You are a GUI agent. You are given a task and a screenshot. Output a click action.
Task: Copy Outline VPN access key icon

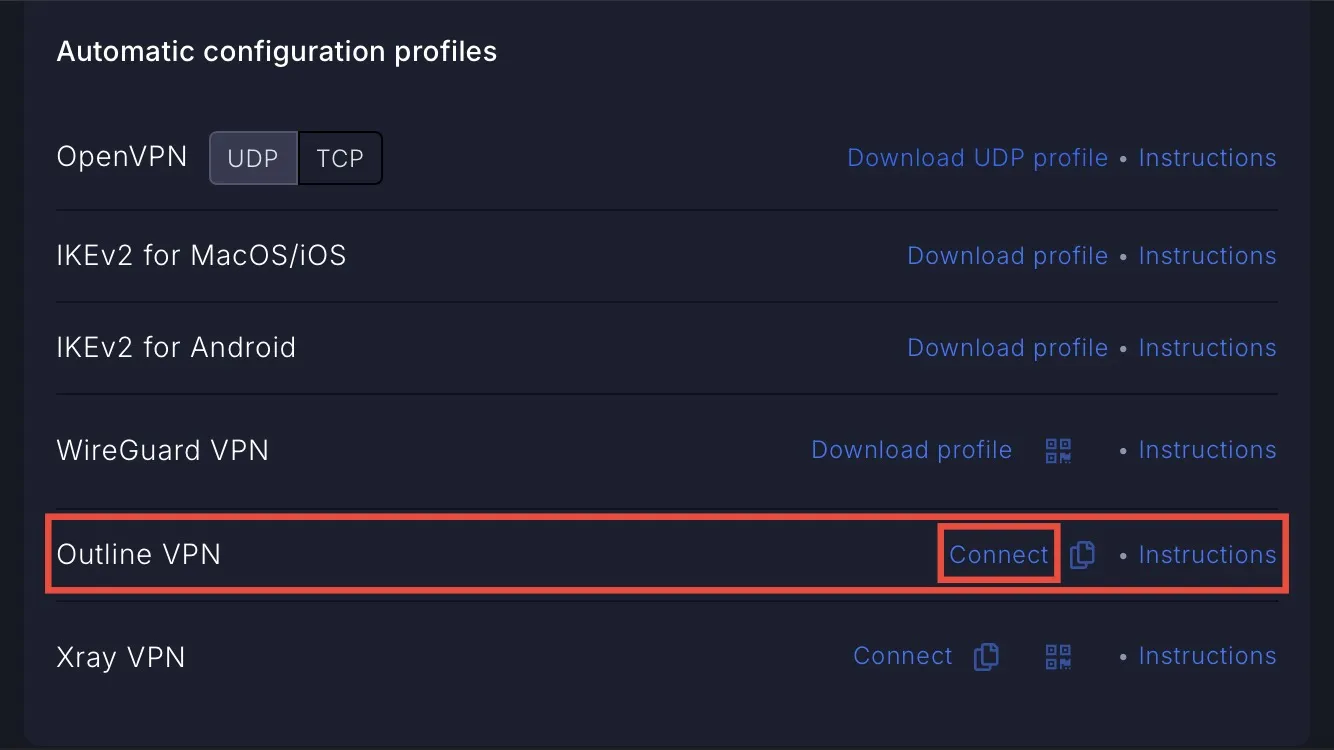1082,555
